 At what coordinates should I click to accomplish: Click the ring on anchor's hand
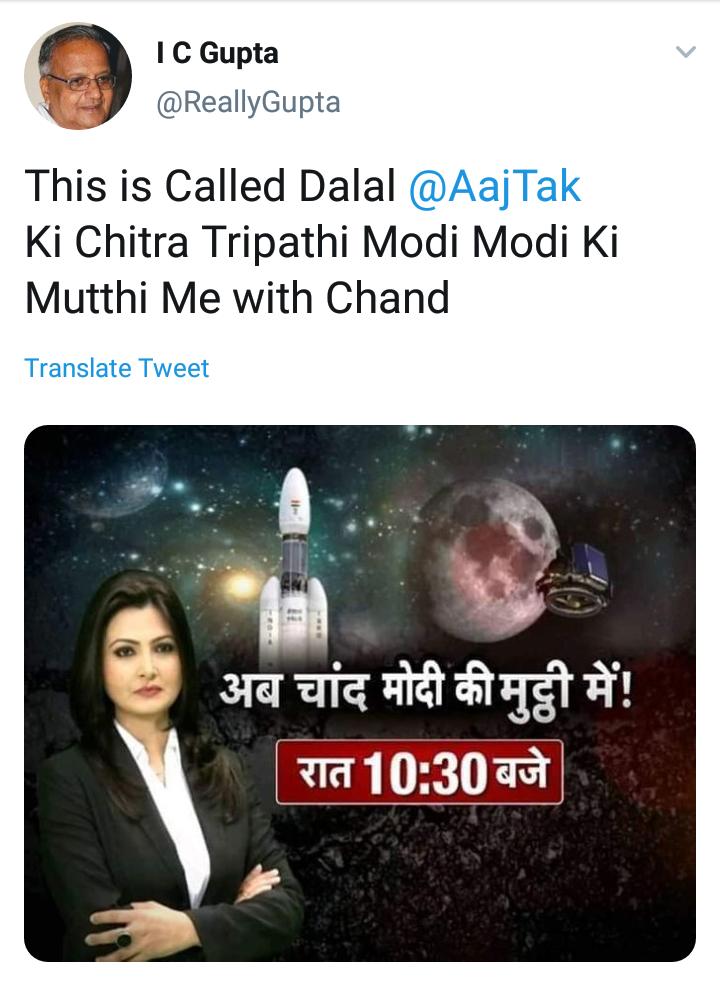123,938
